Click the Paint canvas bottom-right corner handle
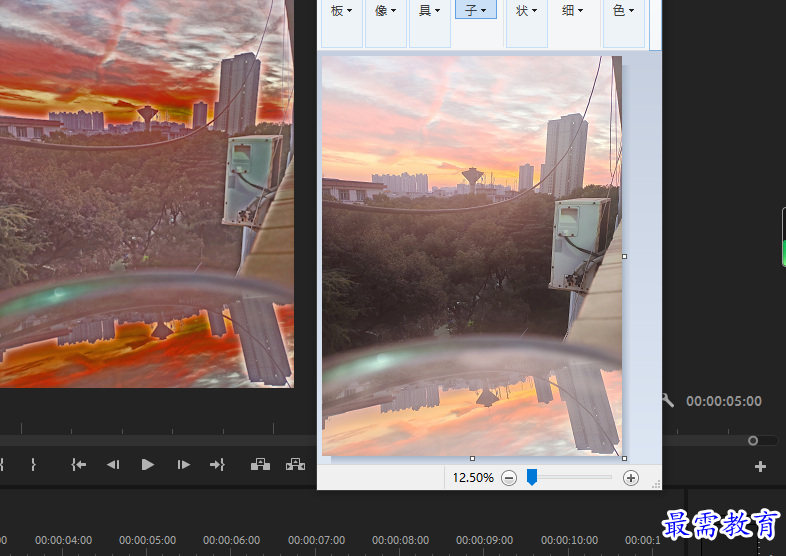The width and height of the screenshot is (786, 556). click(625, 458)
